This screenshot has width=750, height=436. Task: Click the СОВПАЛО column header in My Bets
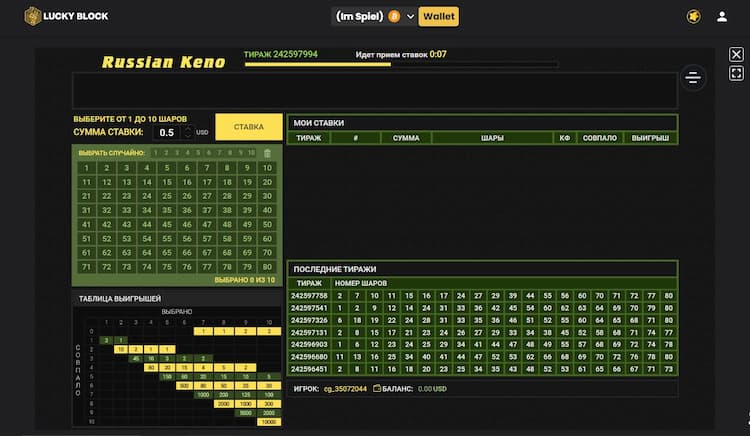pos(600,138)
